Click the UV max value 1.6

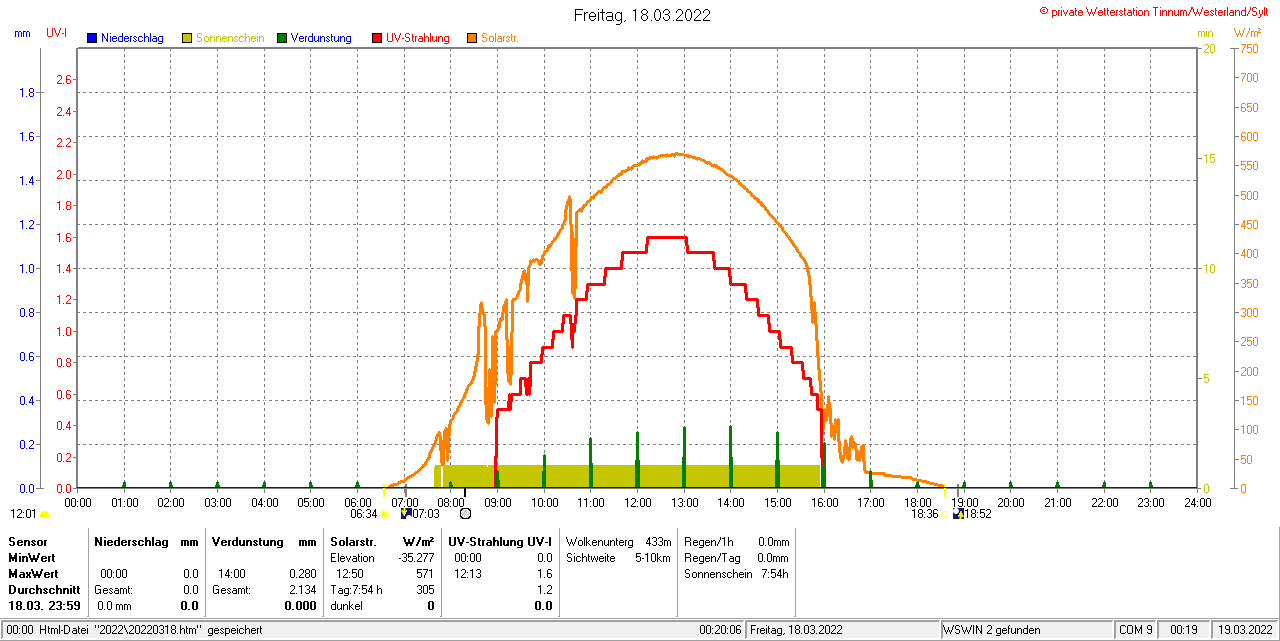[x=545, y=574]
